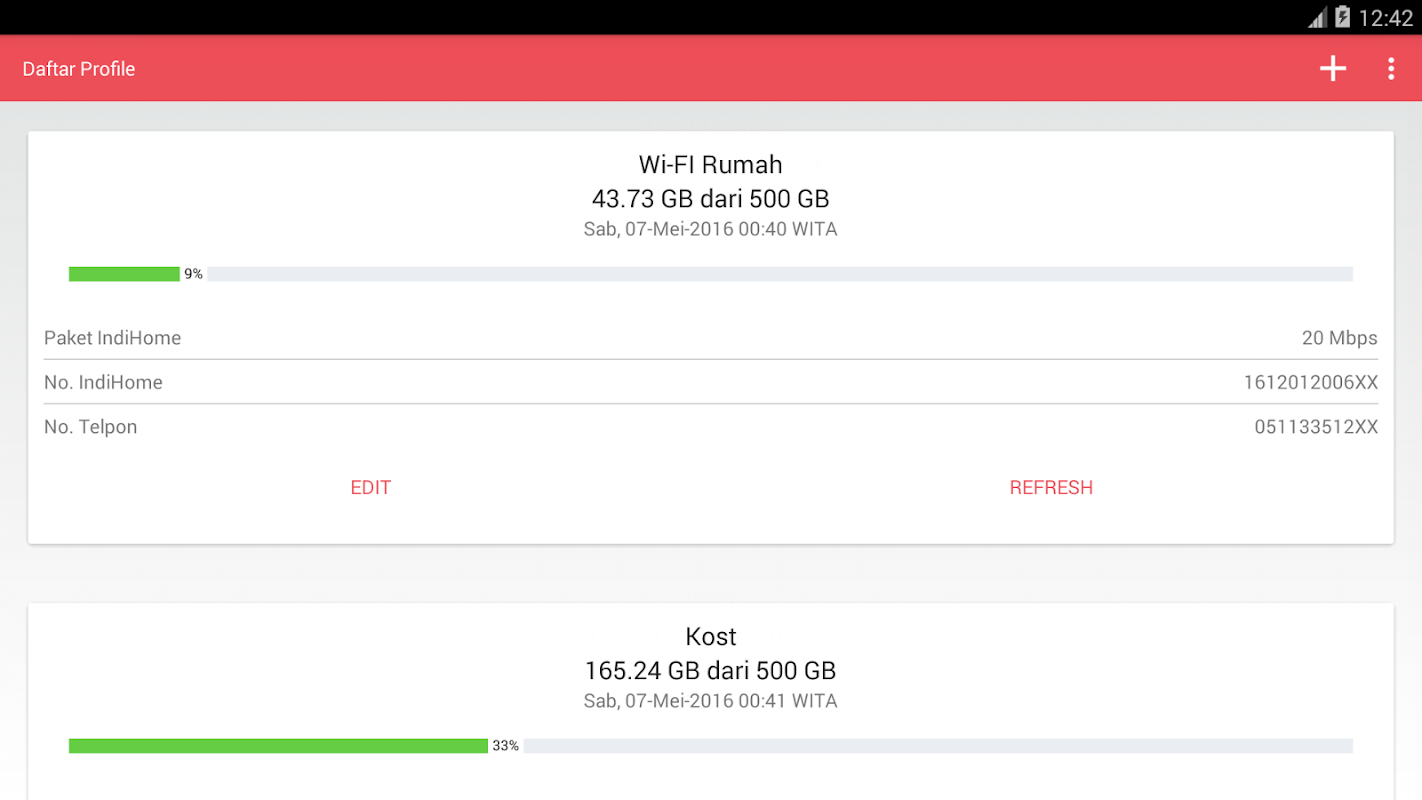Tap the 00:40 WITA update timestamp
The height and width of the screenshot is (800, 1422).
(710, 229)
